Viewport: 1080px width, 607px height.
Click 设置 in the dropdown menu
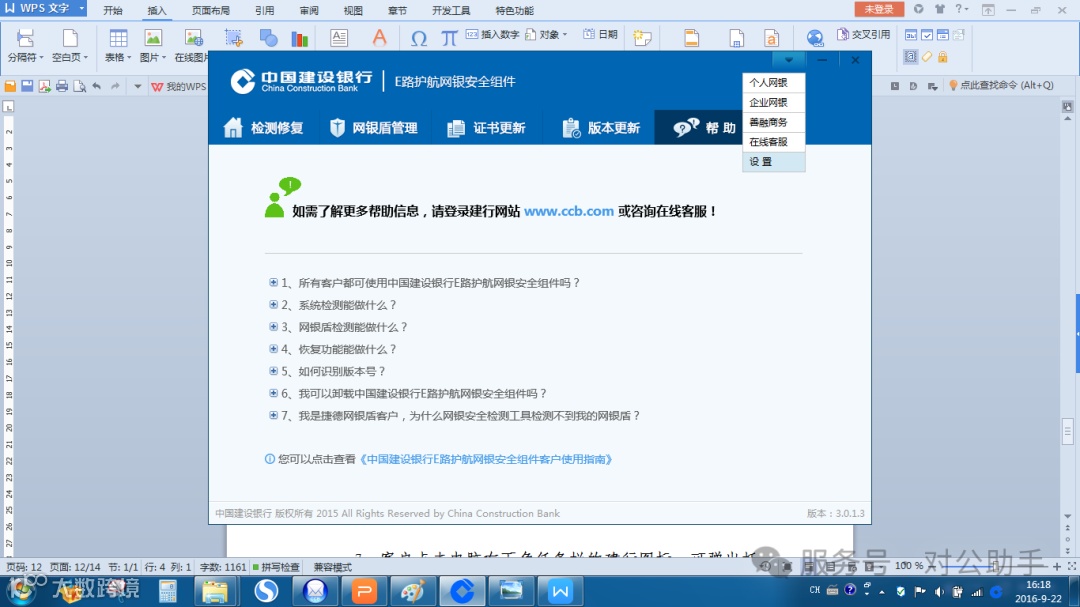[x=773, y=162]
